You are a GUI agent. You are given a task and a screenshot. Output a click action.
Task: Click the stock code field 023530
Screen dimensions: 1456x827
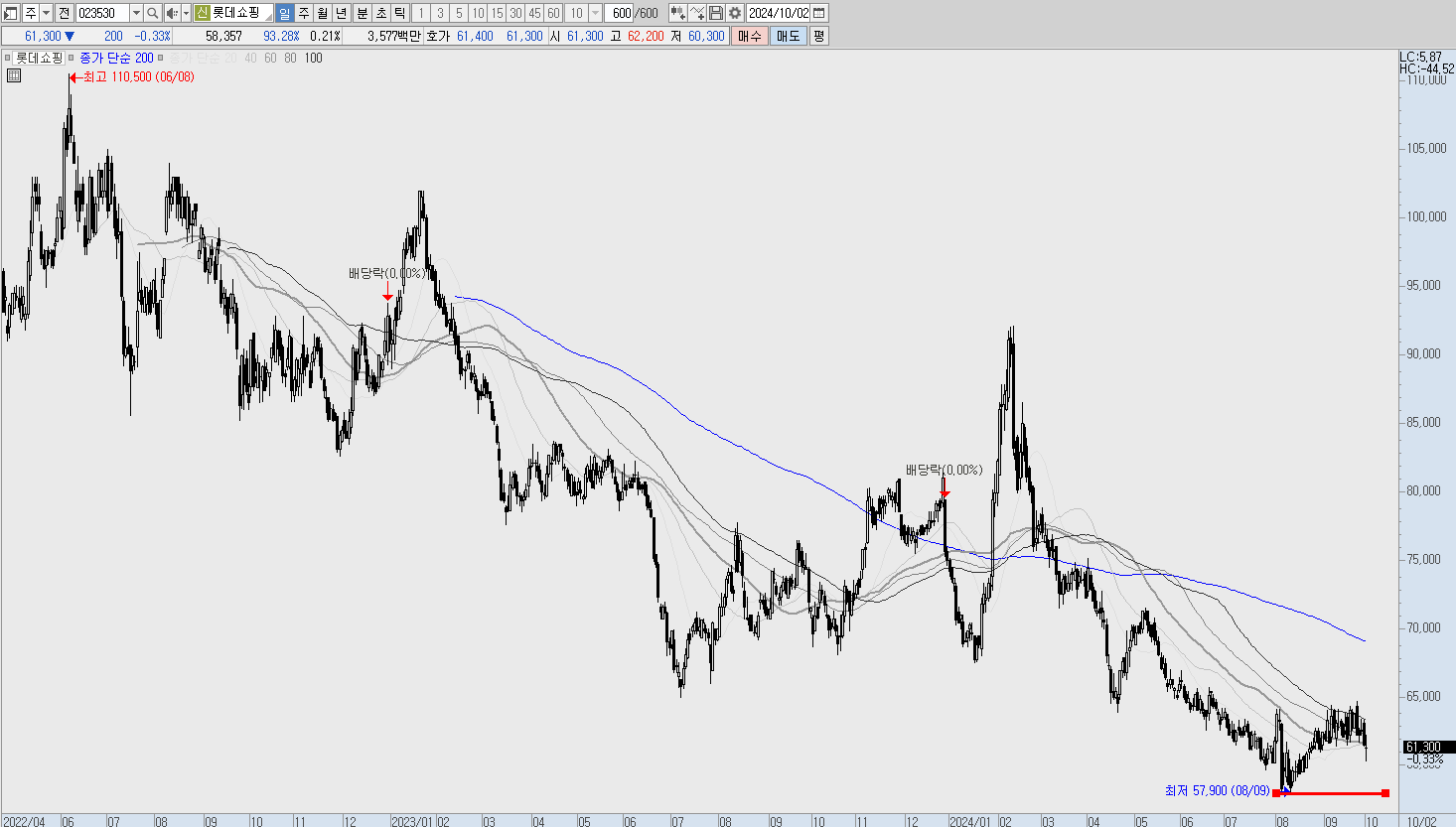tap(102, 13)
